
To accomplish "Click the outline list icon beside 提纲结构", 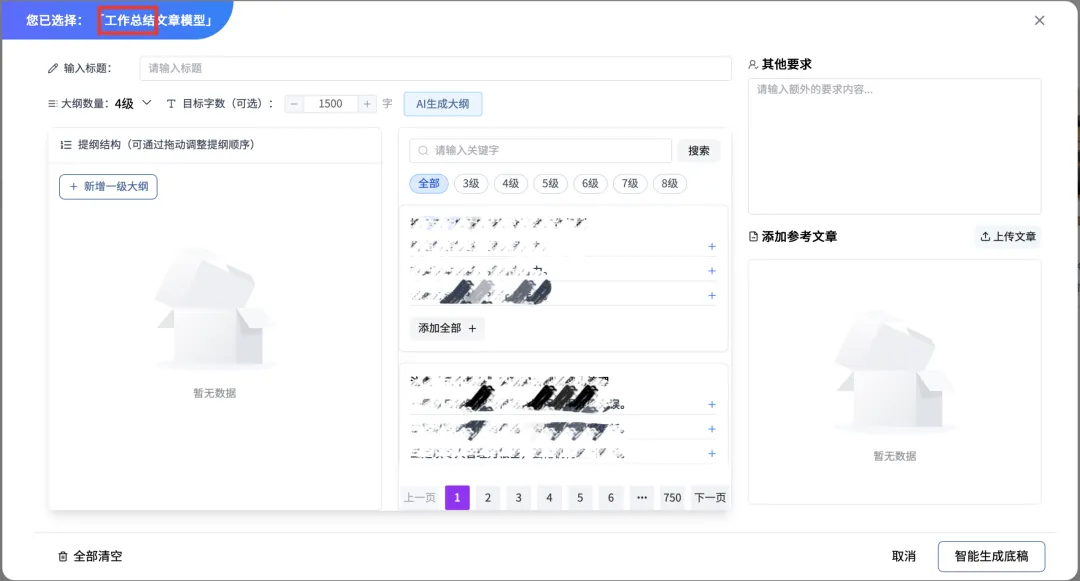I will (66, 145).
